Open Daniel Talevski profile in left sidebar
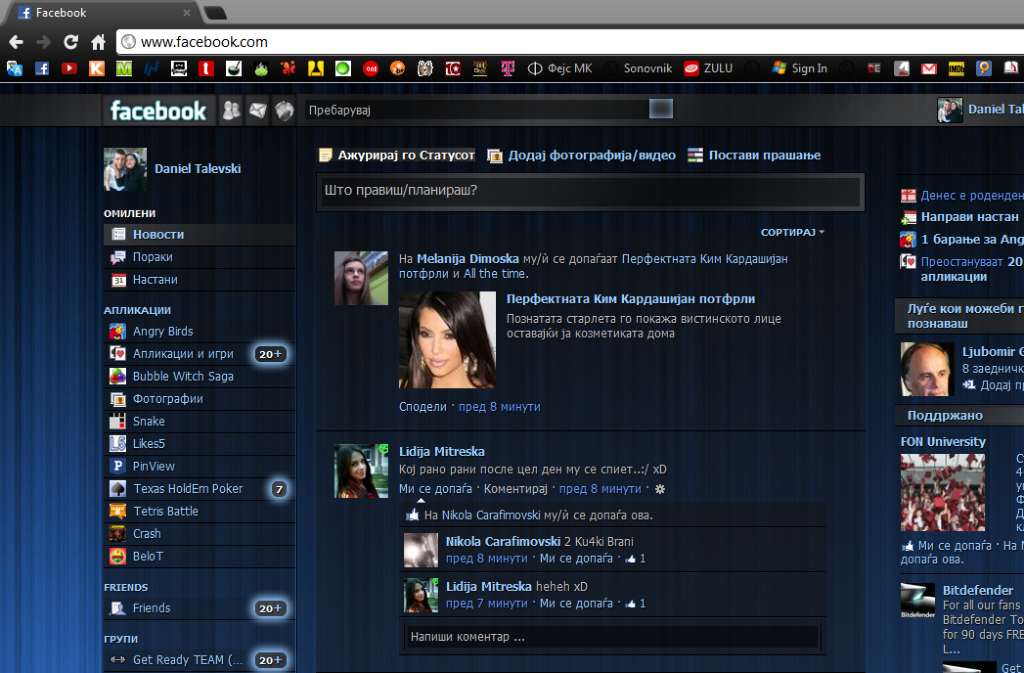Viewport: 1024px width, 673px height. click(x=197, y=169)
